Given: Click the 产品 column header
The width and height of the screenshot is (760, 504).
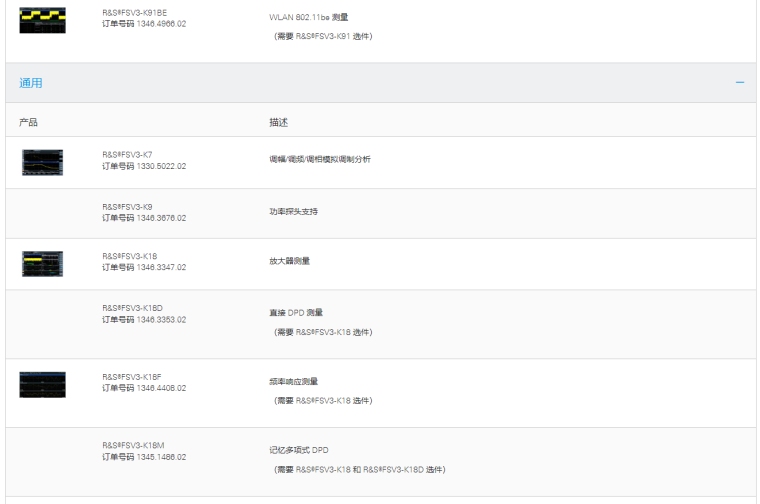Looking at the screenshot, I should (x=29, y=122).
